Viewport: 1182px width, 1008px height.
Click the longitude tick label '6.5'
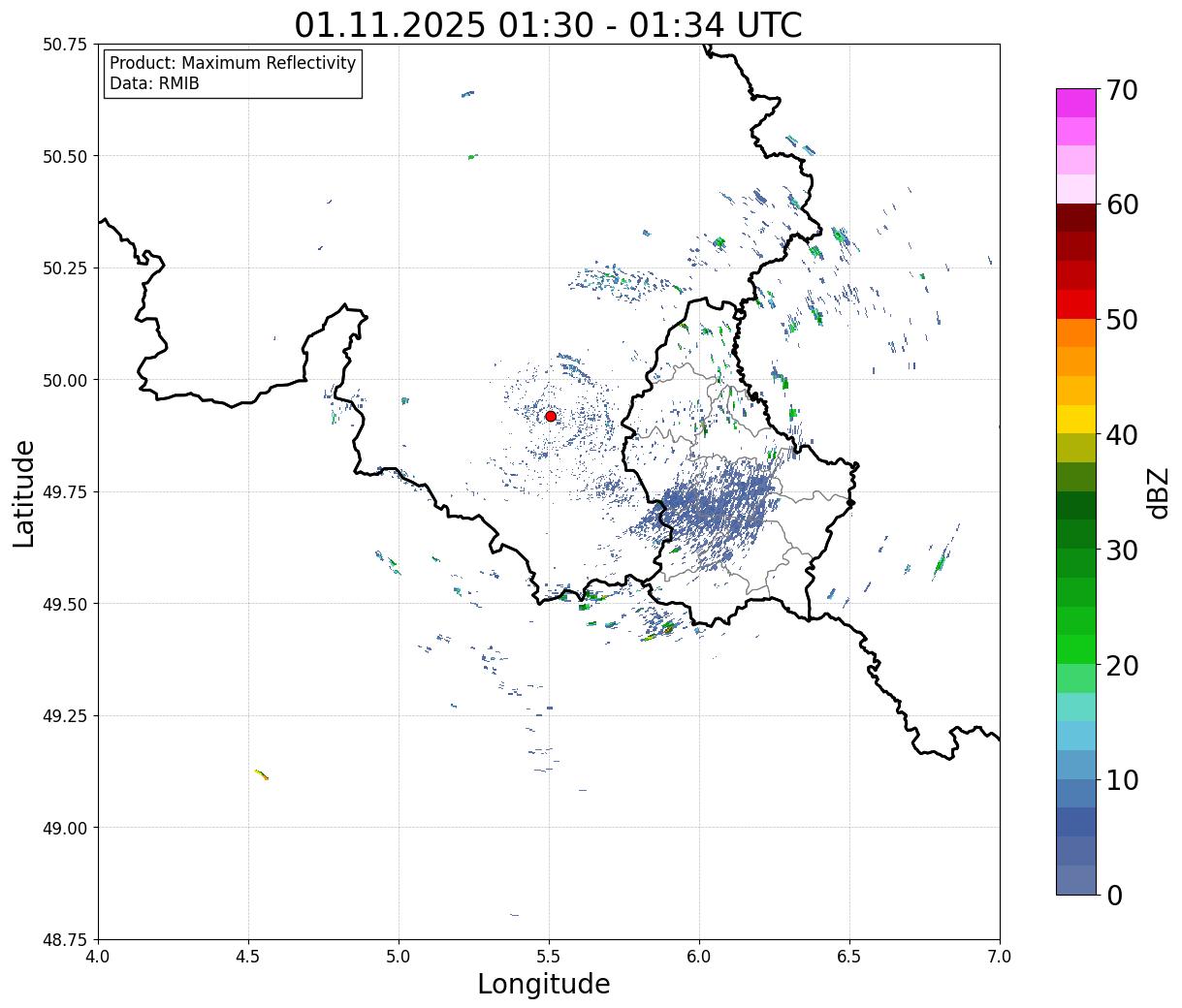(x=849, y=957)
